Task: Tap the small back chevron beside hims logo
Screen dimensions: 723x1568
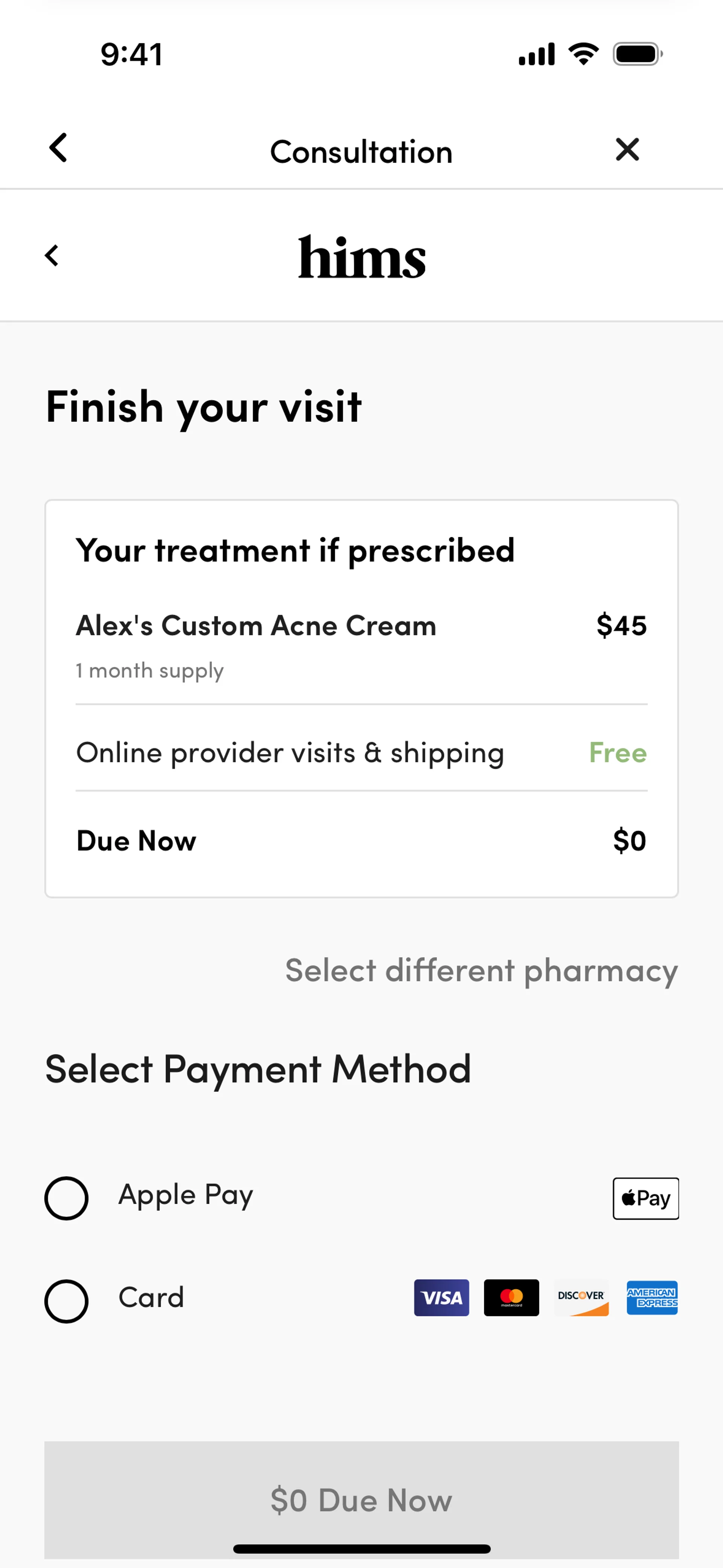Action: tap(52, 256)
